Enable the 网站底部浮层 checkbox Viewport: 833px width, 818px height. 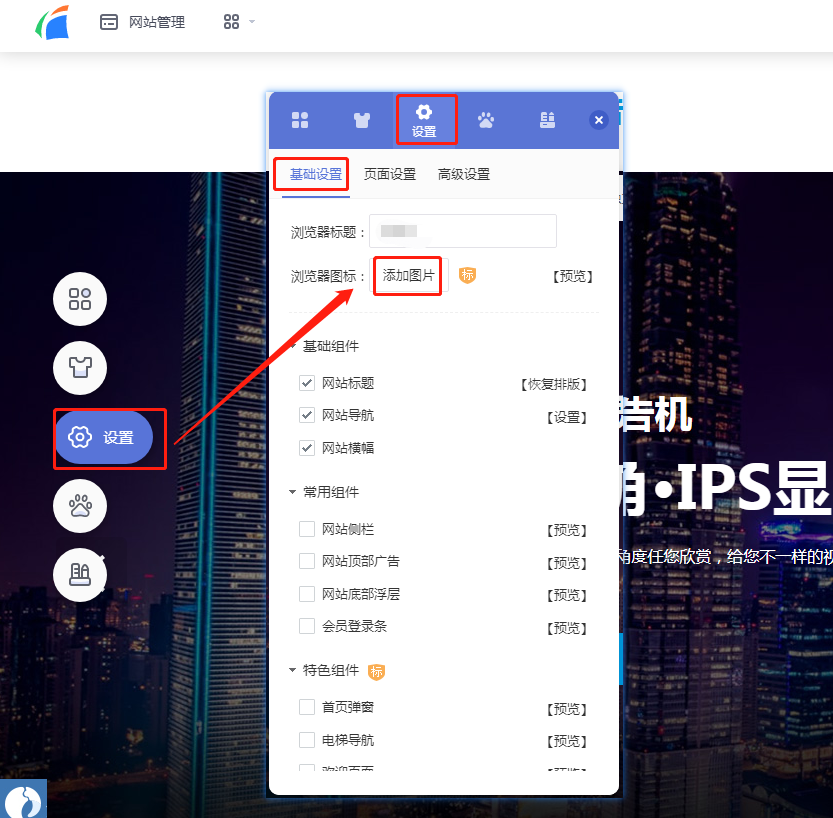coord(307,594)
